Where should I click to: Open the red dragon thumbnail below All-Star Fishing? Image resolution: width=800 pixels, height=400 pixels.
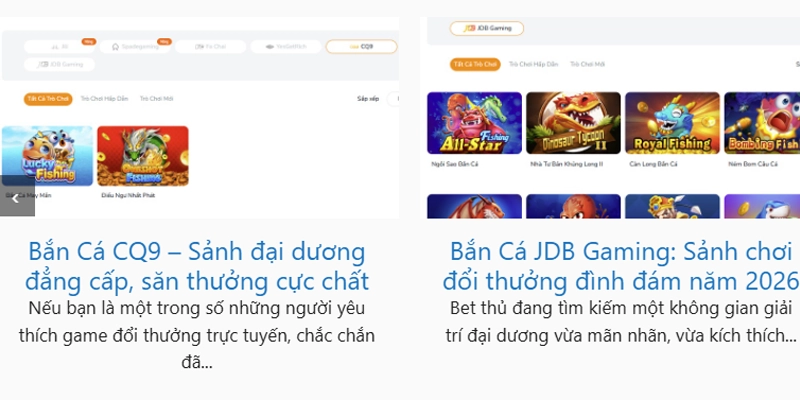[474, 206]
